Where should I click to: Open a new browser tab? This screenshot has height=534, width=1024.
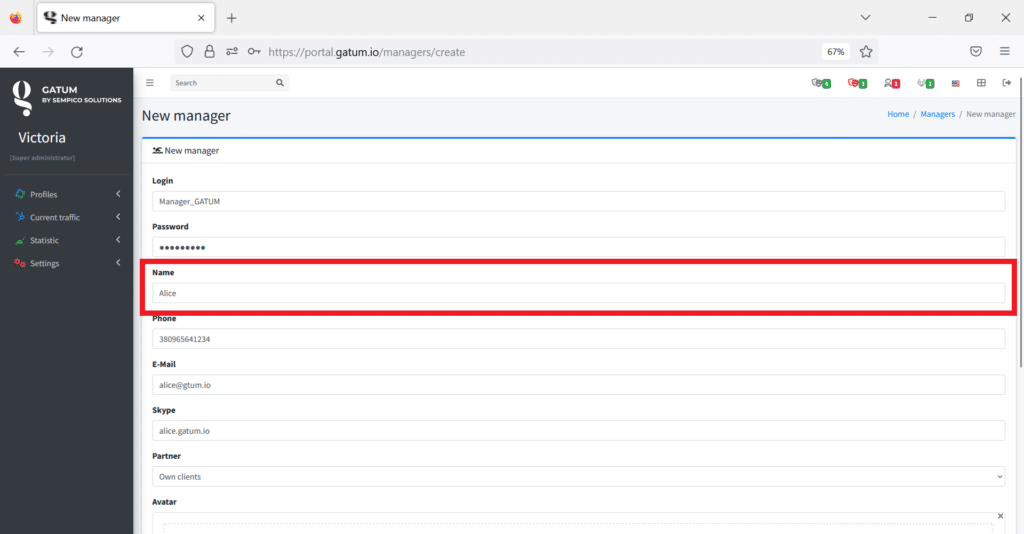[x=232, y=18]
